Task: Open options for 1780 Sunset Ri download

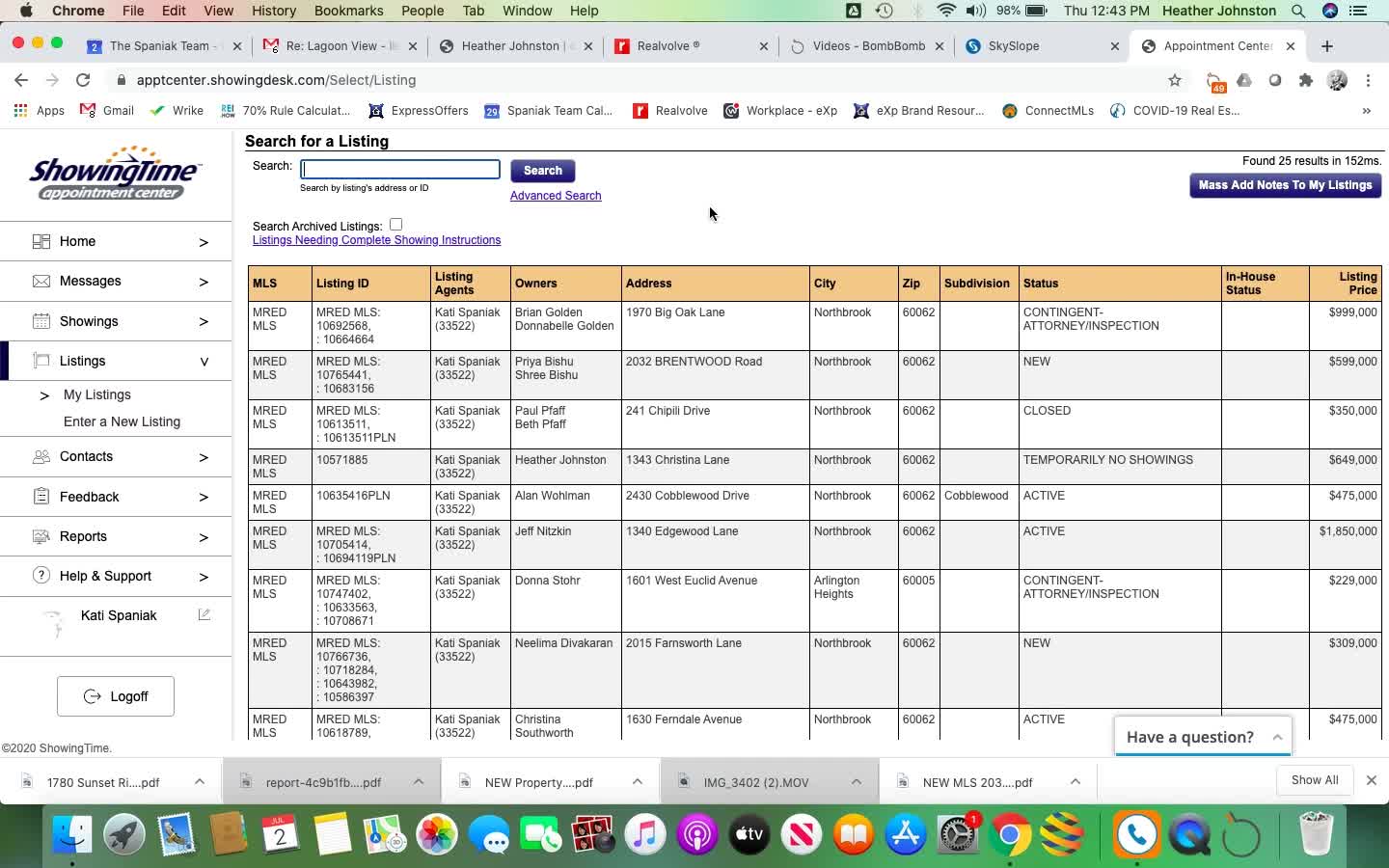Action: click(199, 782)
